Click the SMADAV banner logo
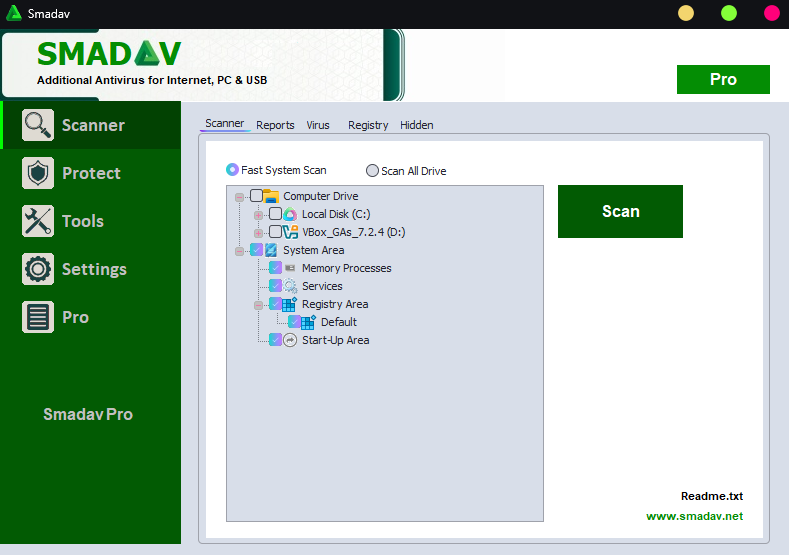 [109, 53]
